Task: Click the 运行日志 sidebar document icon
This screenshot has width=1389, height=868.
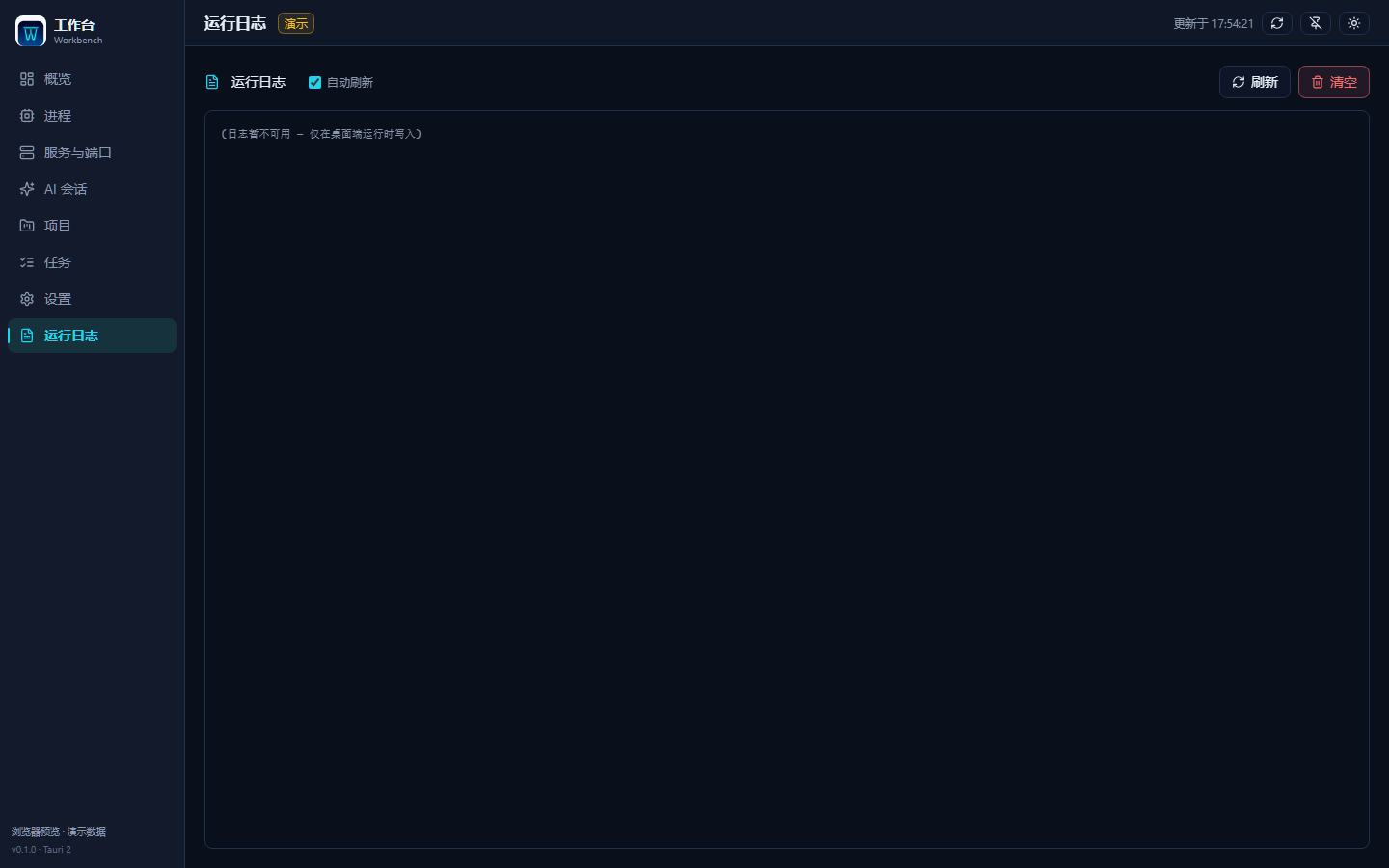Action: point(27,336)
